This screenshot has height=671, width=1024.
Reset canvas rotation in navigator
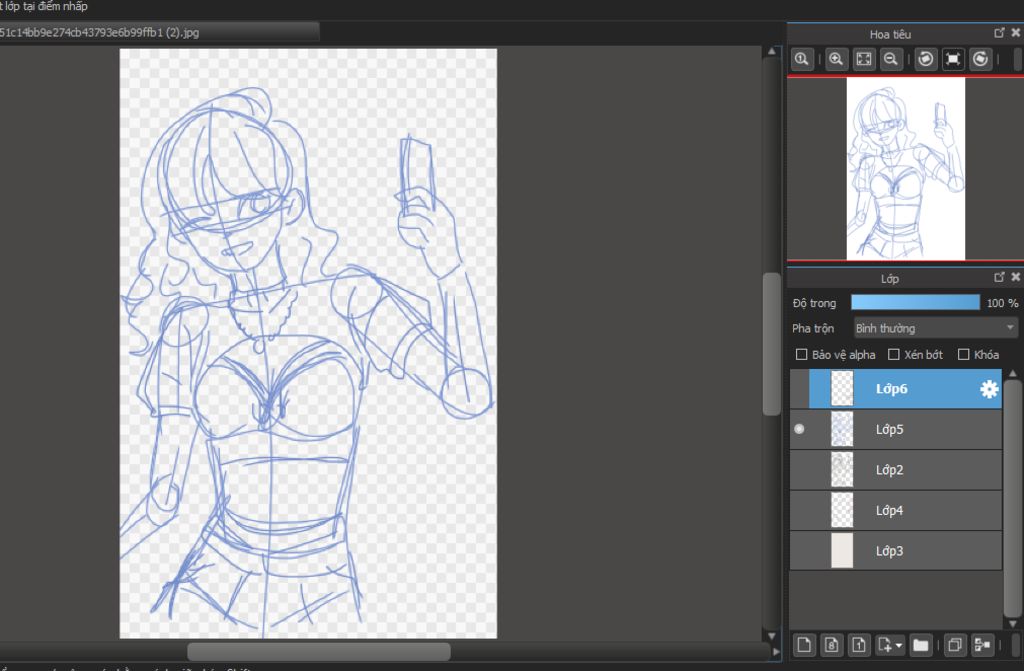click(953, 60)
